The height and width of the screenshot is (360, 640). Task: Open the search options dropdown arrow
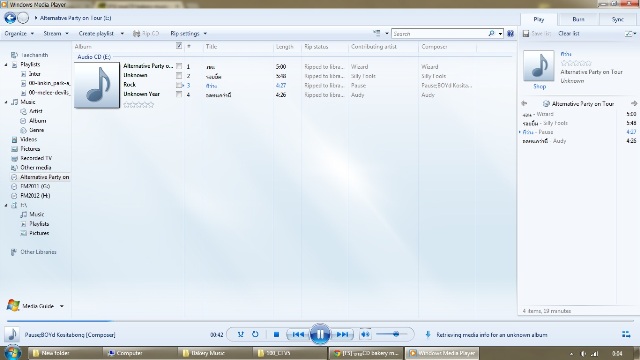click(x=500, y=33)
